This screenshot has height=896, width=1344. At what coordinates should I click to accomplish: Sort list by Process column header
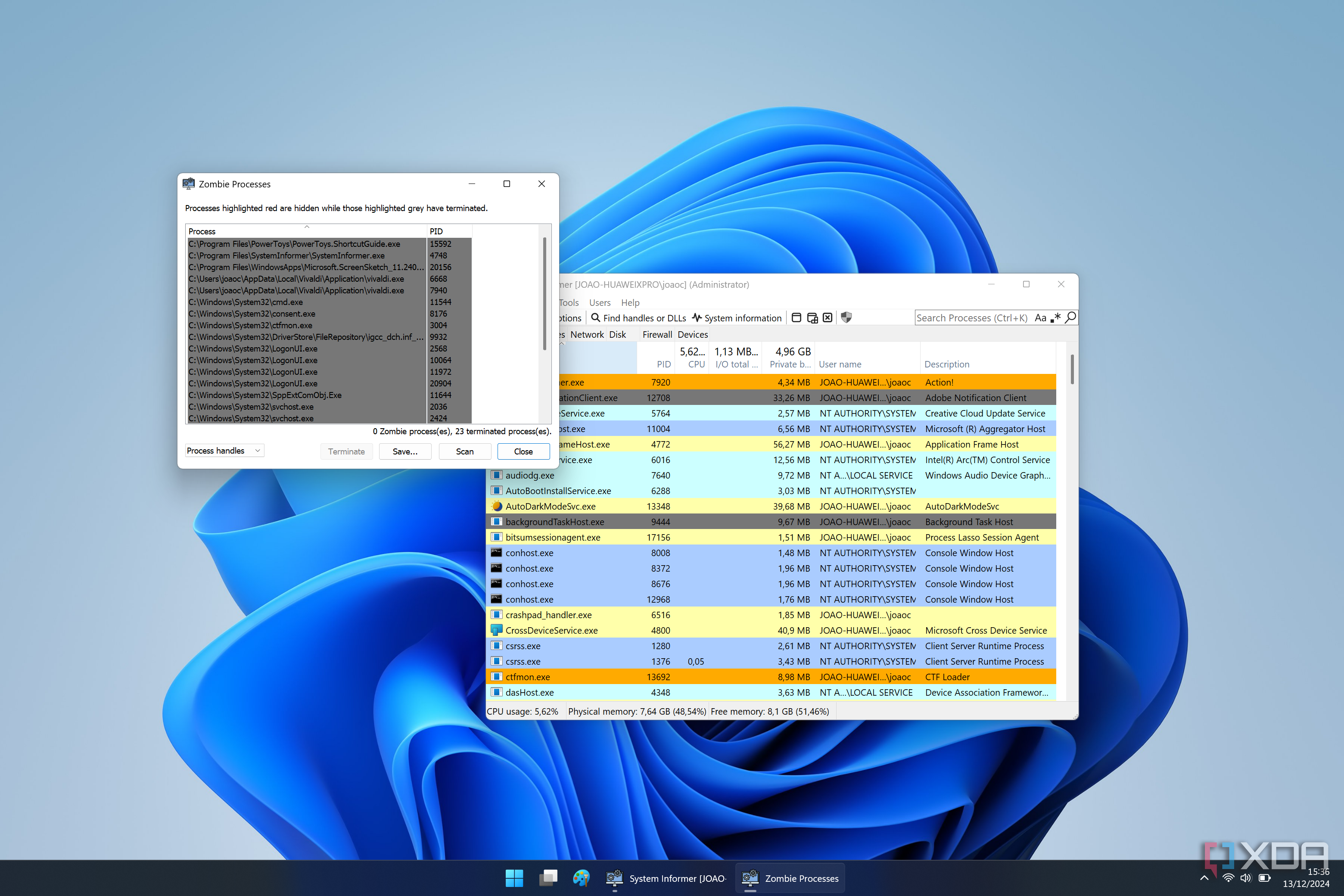(x=306, y=231)
